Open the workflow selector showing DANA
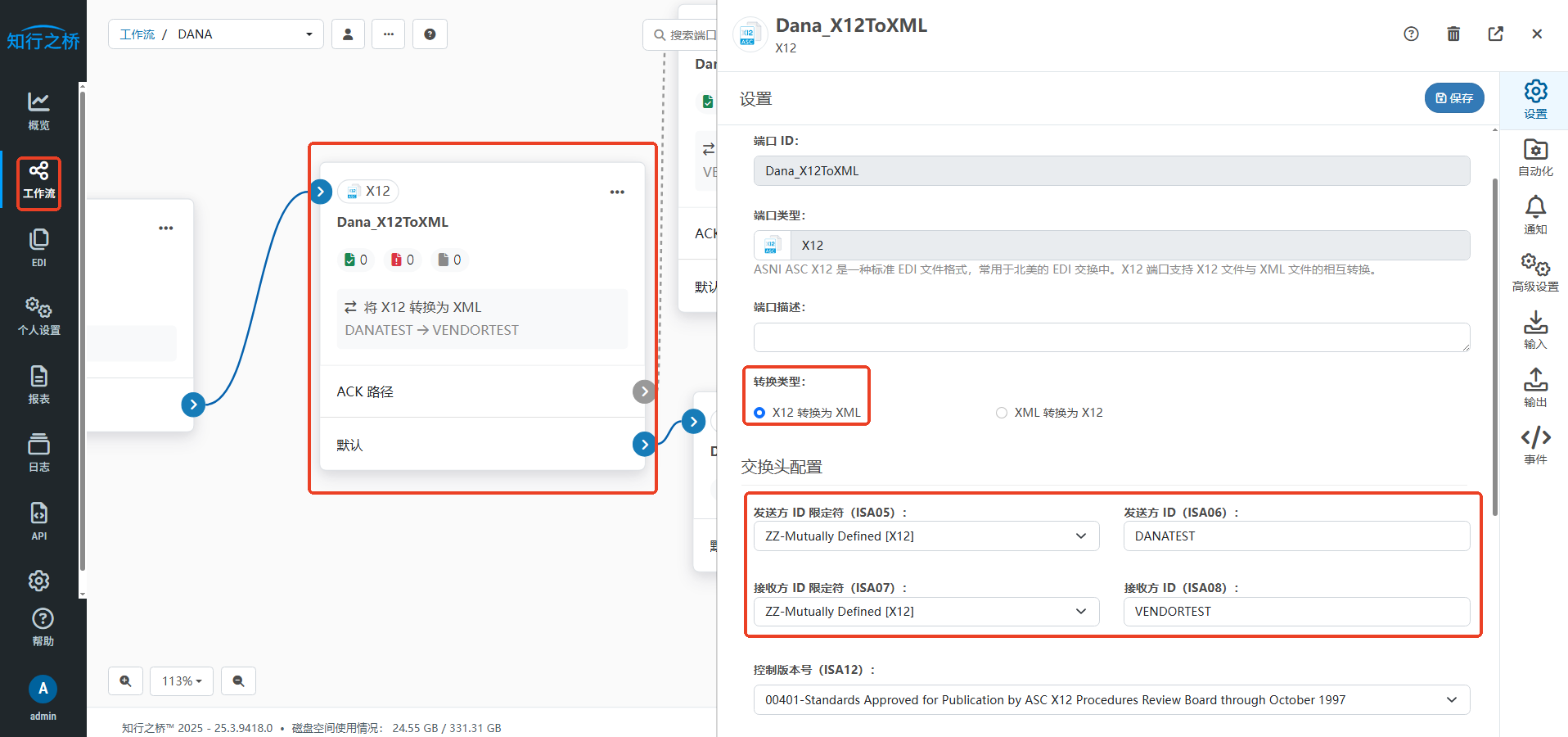Viewport: 1568px width, 737px height. point(216,34)
